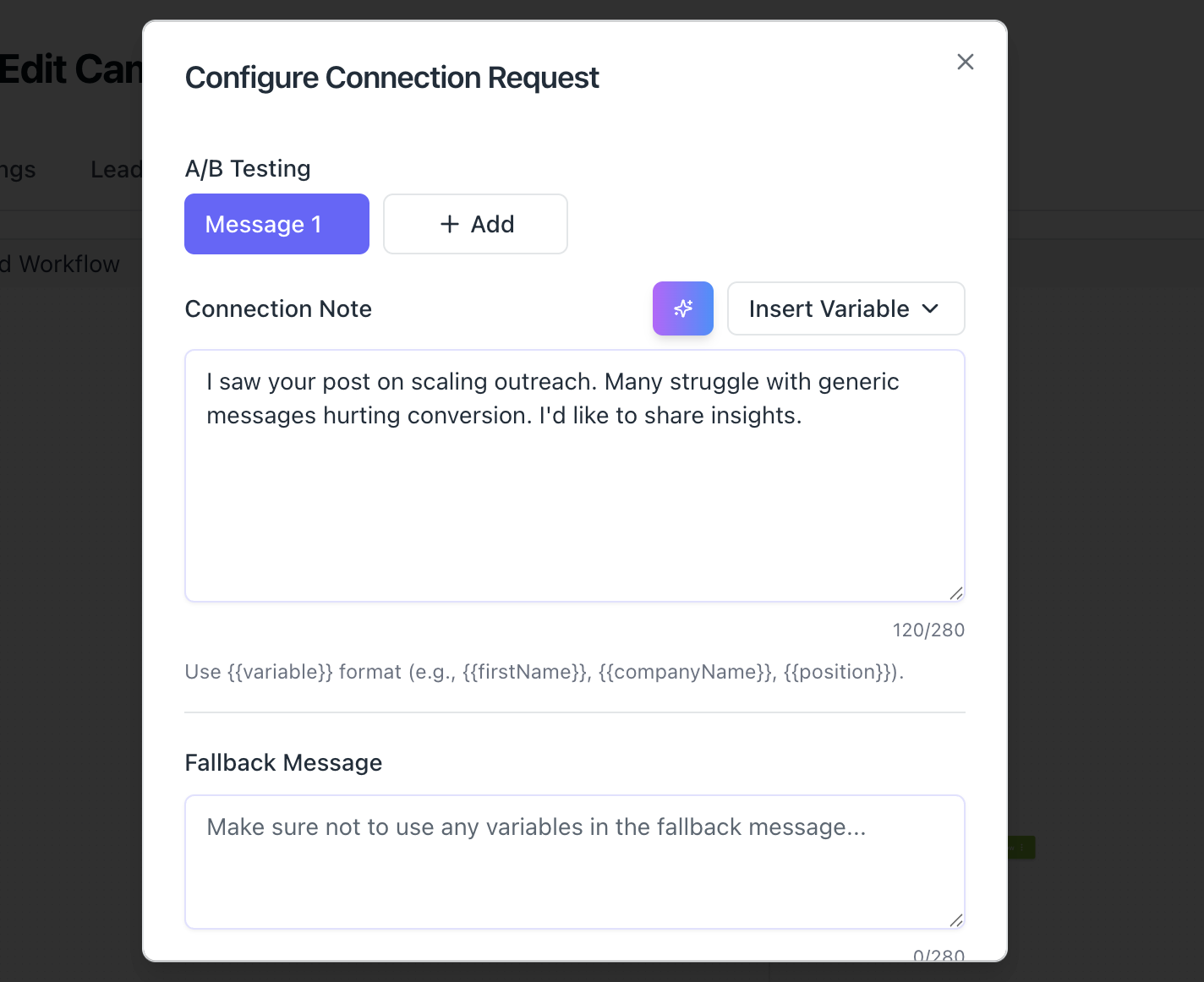Open the Insert Variable dropdown
This screenshot has height=982, width=1204.
(845, 308)
